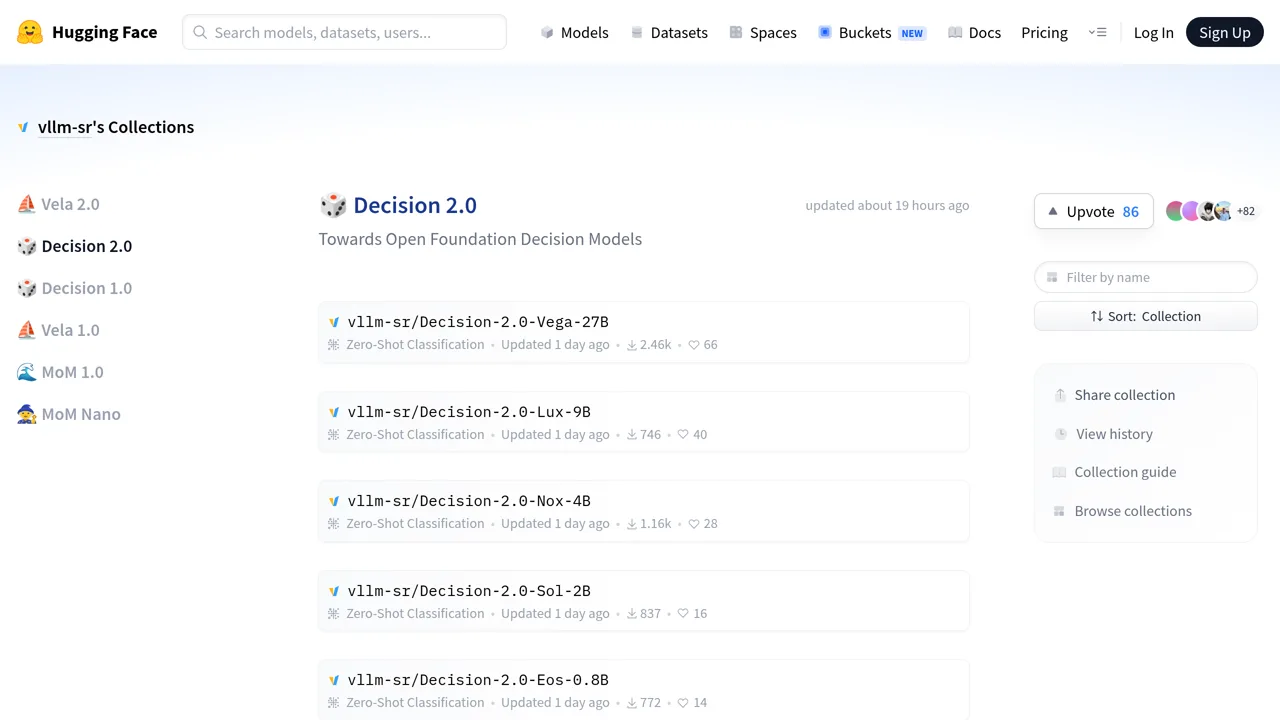This screenshot has width=1280, height=720.
Task: Focus the Filter by name field
Action: [1145, 277]
